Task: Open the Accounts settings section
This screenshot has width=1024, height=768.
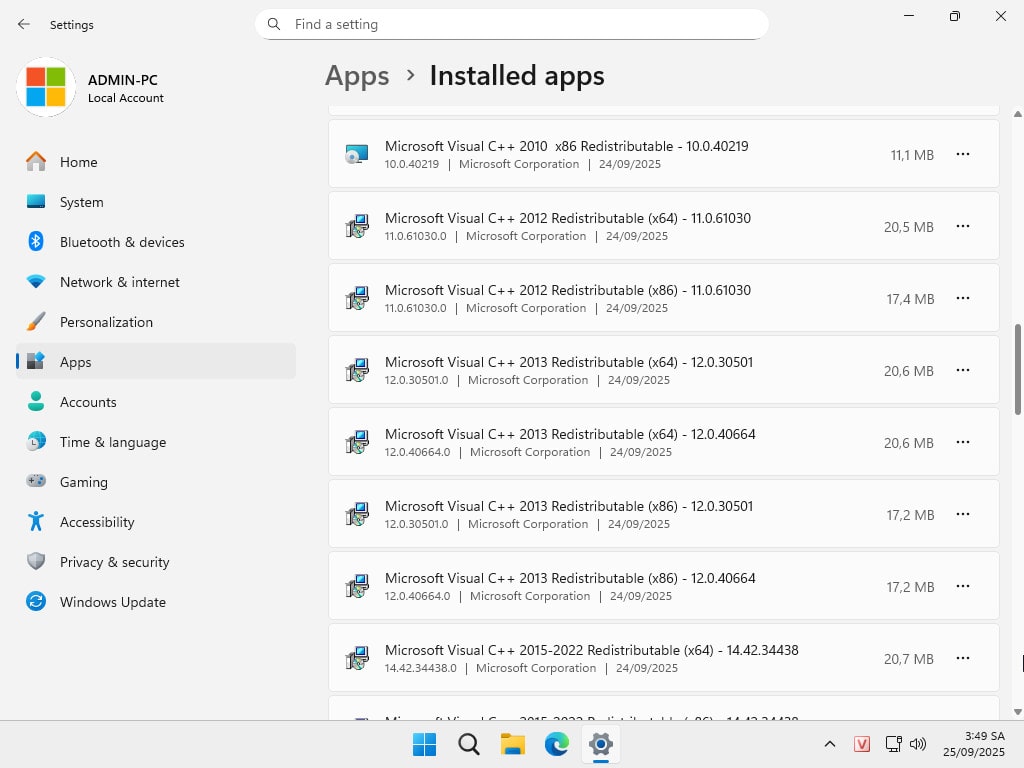Action: 88,402
